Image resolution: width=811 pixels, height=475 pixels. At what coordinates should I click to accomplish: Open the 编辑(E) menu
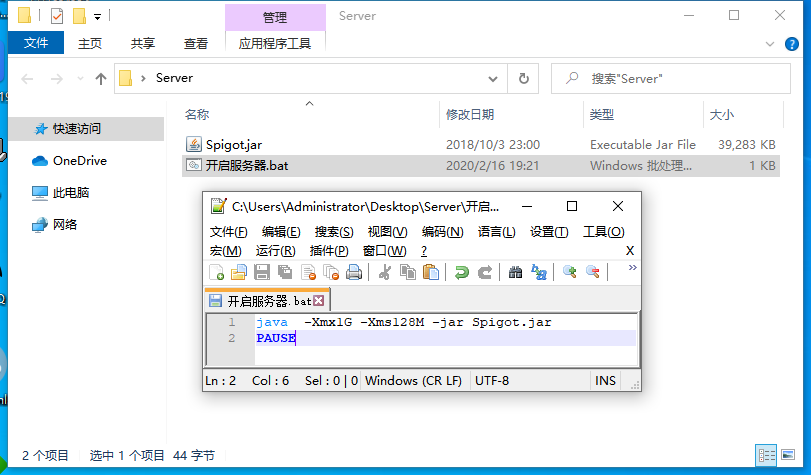click(281, 232)
